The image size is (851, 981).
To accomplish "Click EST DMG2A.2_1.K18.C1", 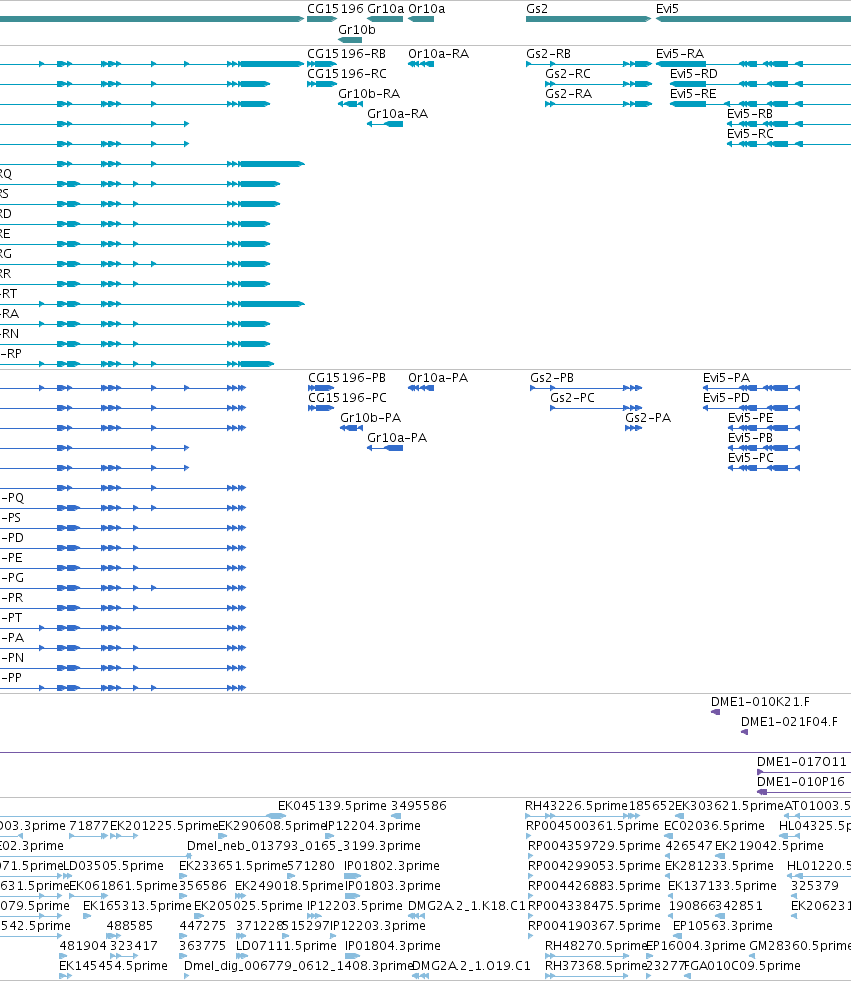I will [x=467, y=906].
